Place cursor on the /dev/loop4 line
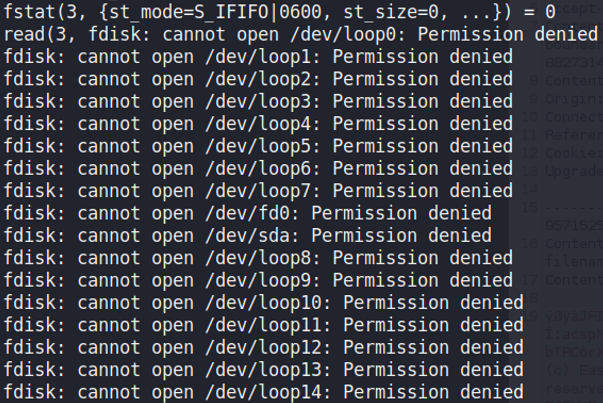The width and height of the screenshot is (603, 403). tap(258, 123)
